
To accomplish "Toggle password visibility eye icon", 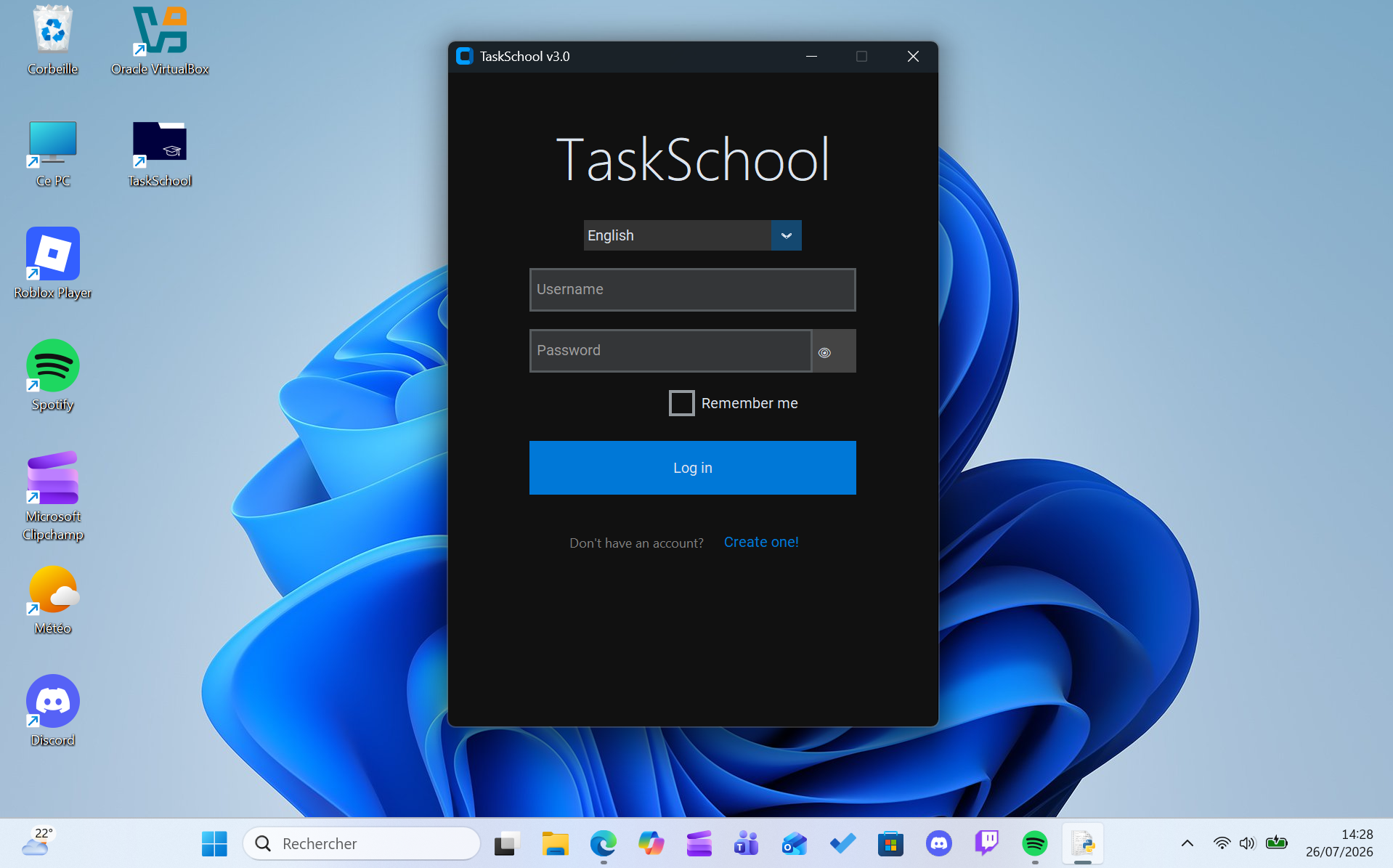I will click(x=824, y=352).
